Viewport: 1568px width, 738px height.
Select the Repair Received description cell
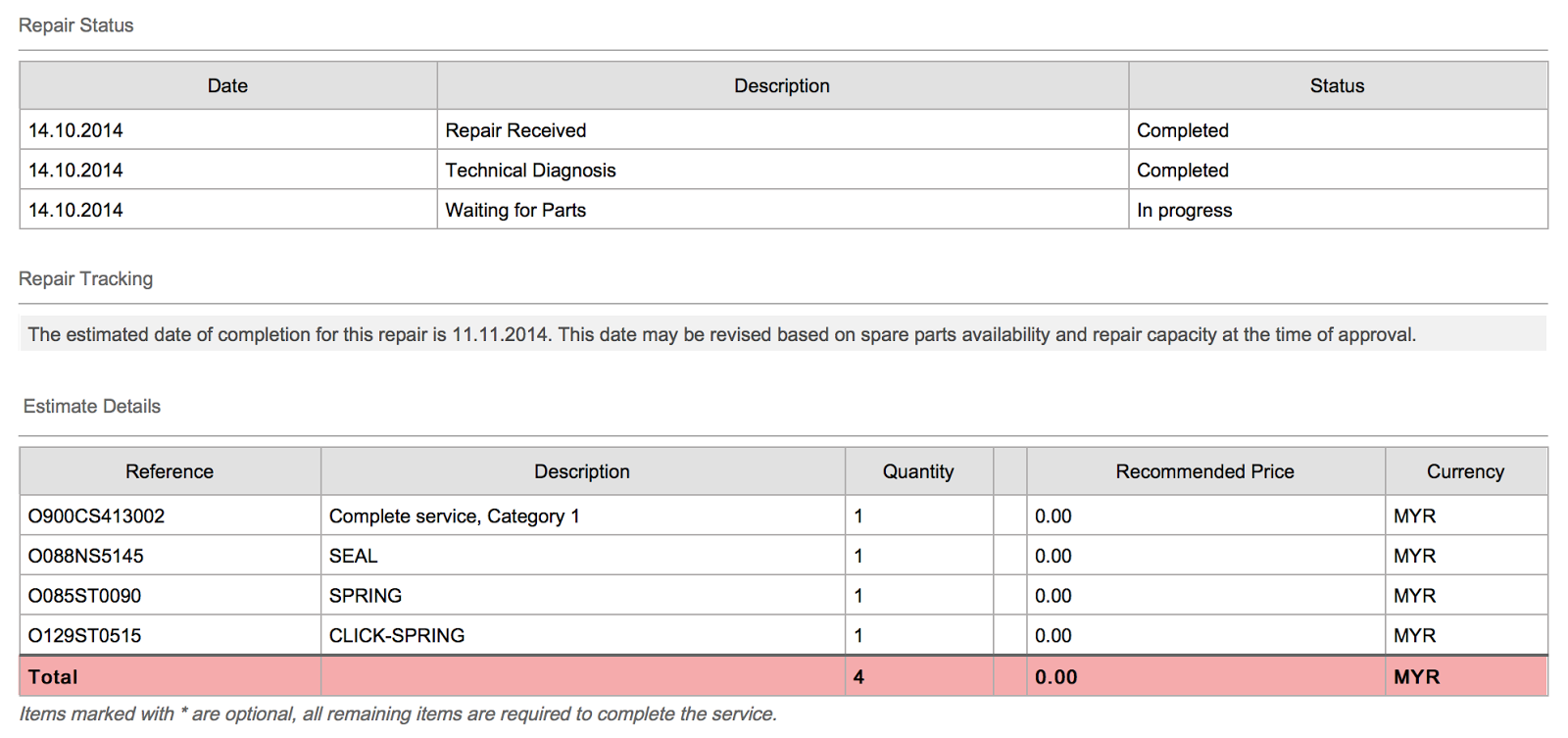pos(515,130)
